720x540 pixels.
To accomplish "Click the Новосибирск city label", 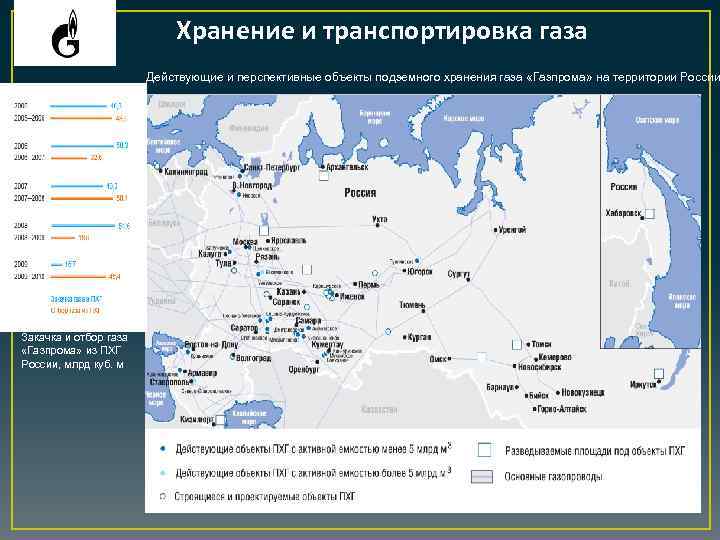I will pos(540,367).
